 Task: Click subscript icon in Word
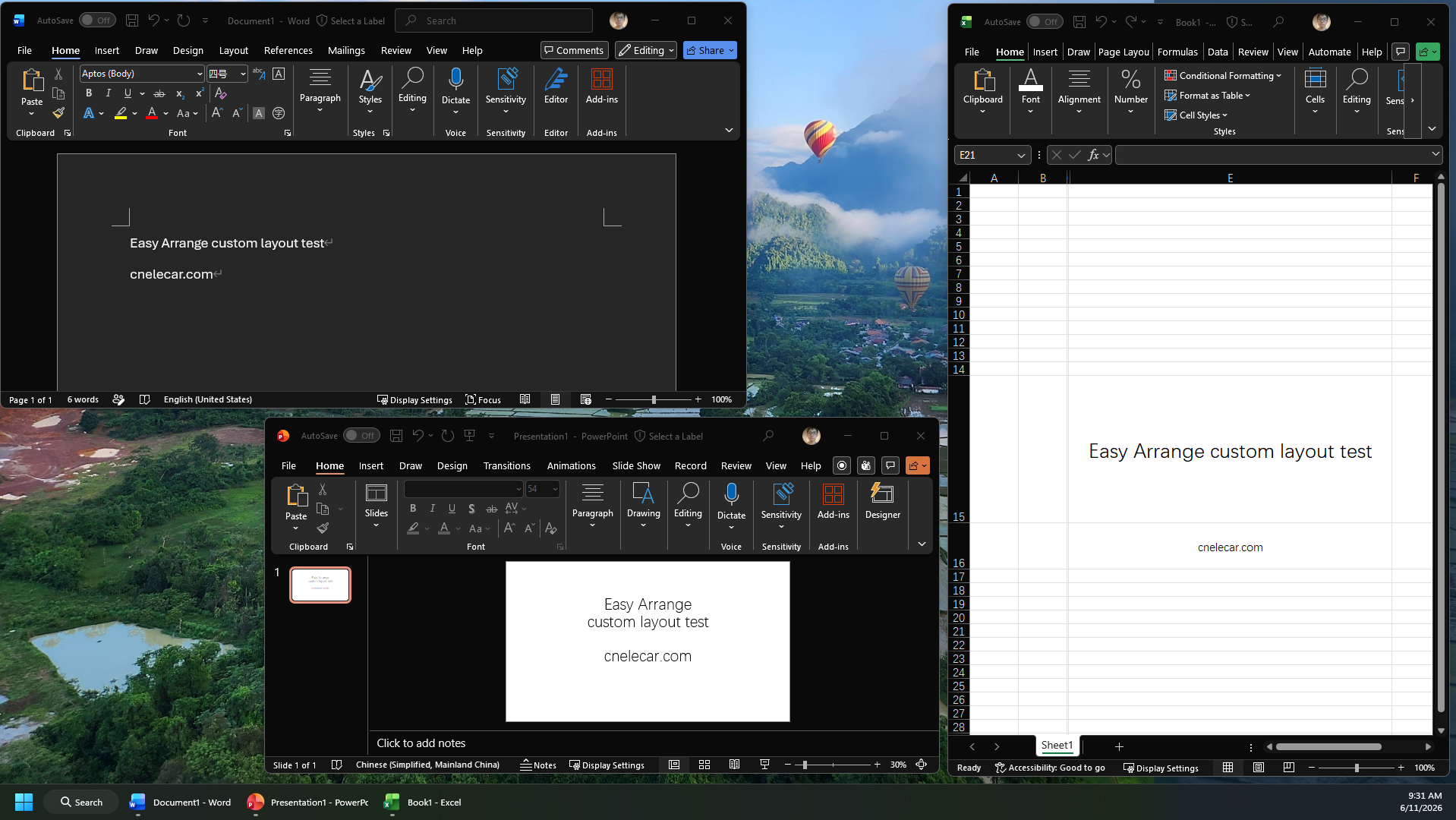click(x=180, y=93)
